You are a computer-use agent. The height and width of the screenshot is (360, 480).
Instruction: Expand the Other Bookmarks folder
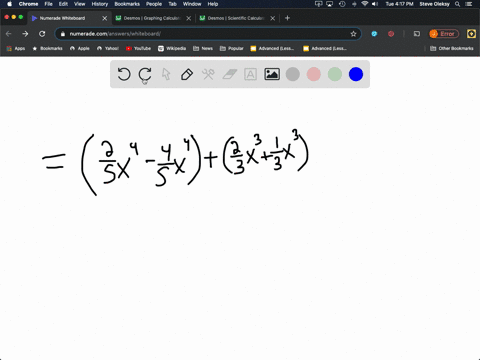coord(452,48)
